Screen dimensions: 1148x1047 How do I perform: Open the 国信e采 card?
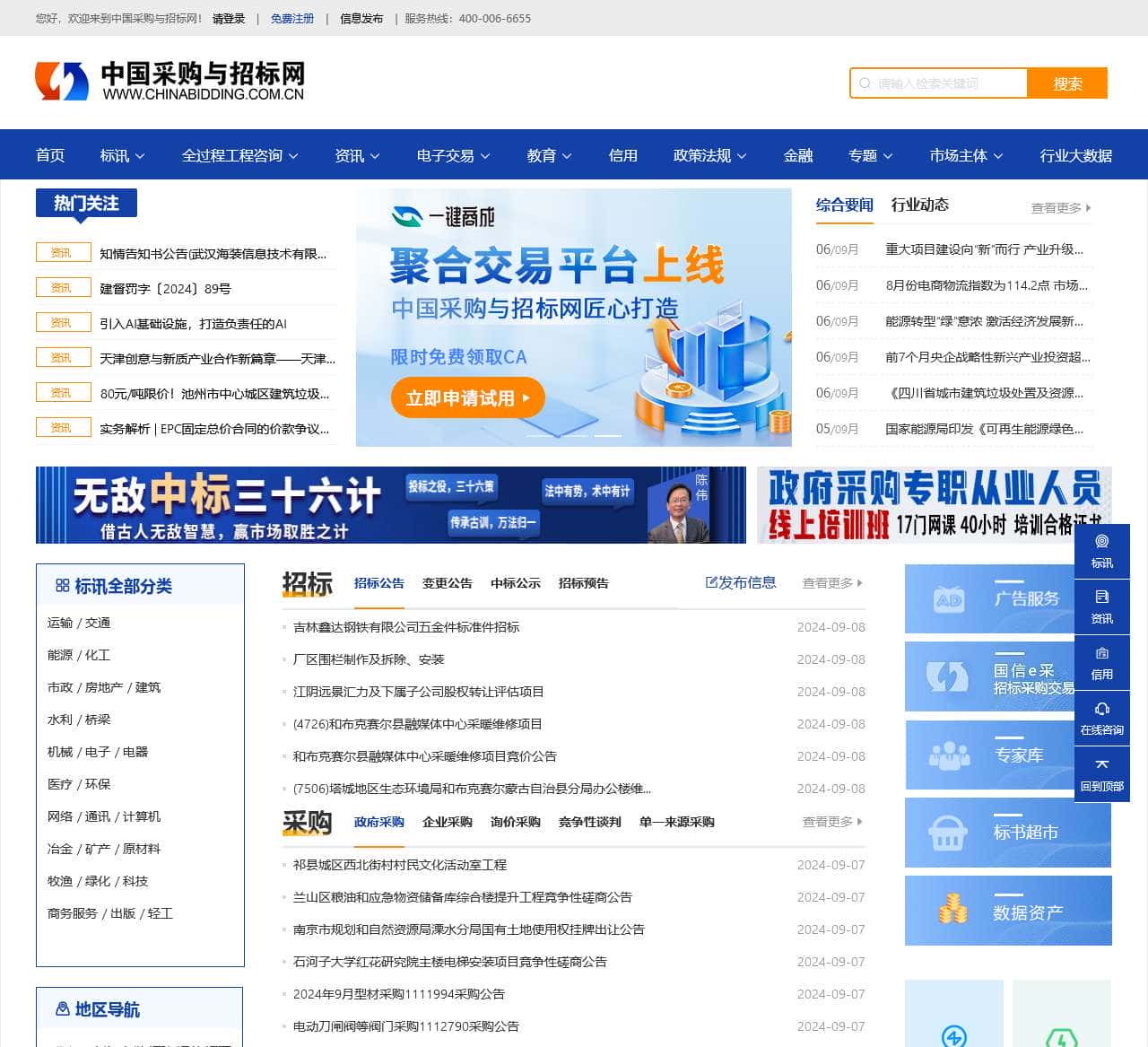(989, 677)
